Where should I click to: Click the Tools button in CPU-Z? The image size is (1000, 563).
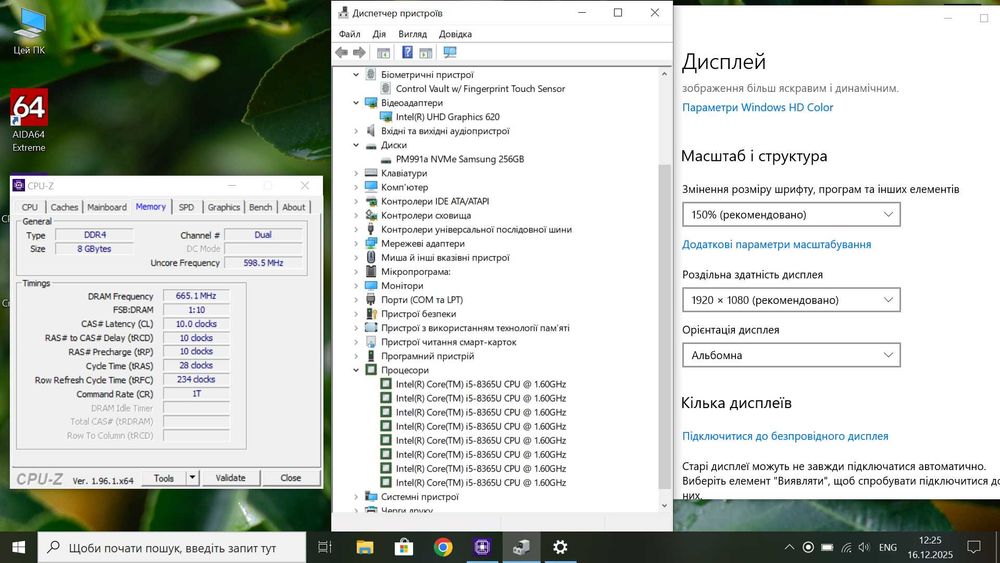163,478
